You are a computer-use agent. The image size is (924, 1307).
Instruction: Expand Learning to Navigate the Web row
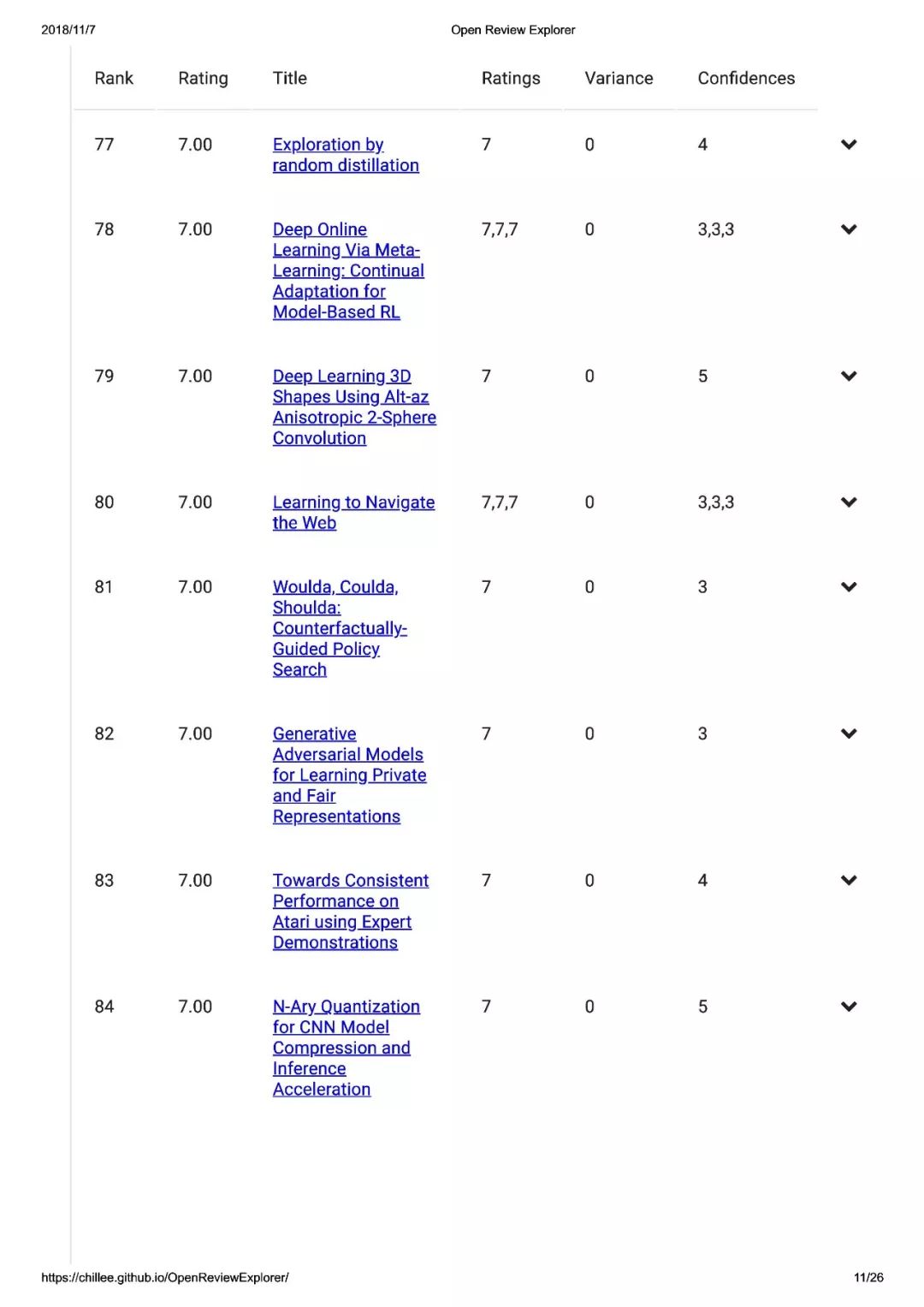pos(849,502)
